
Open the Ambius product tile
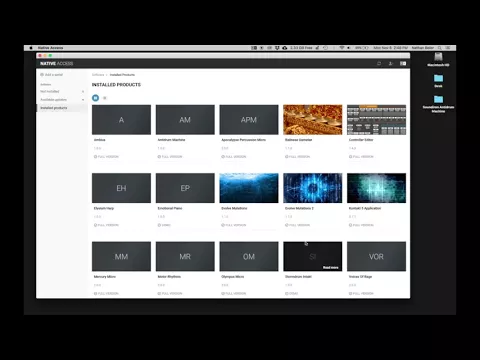pyautogui.click(x=121, y=120)
